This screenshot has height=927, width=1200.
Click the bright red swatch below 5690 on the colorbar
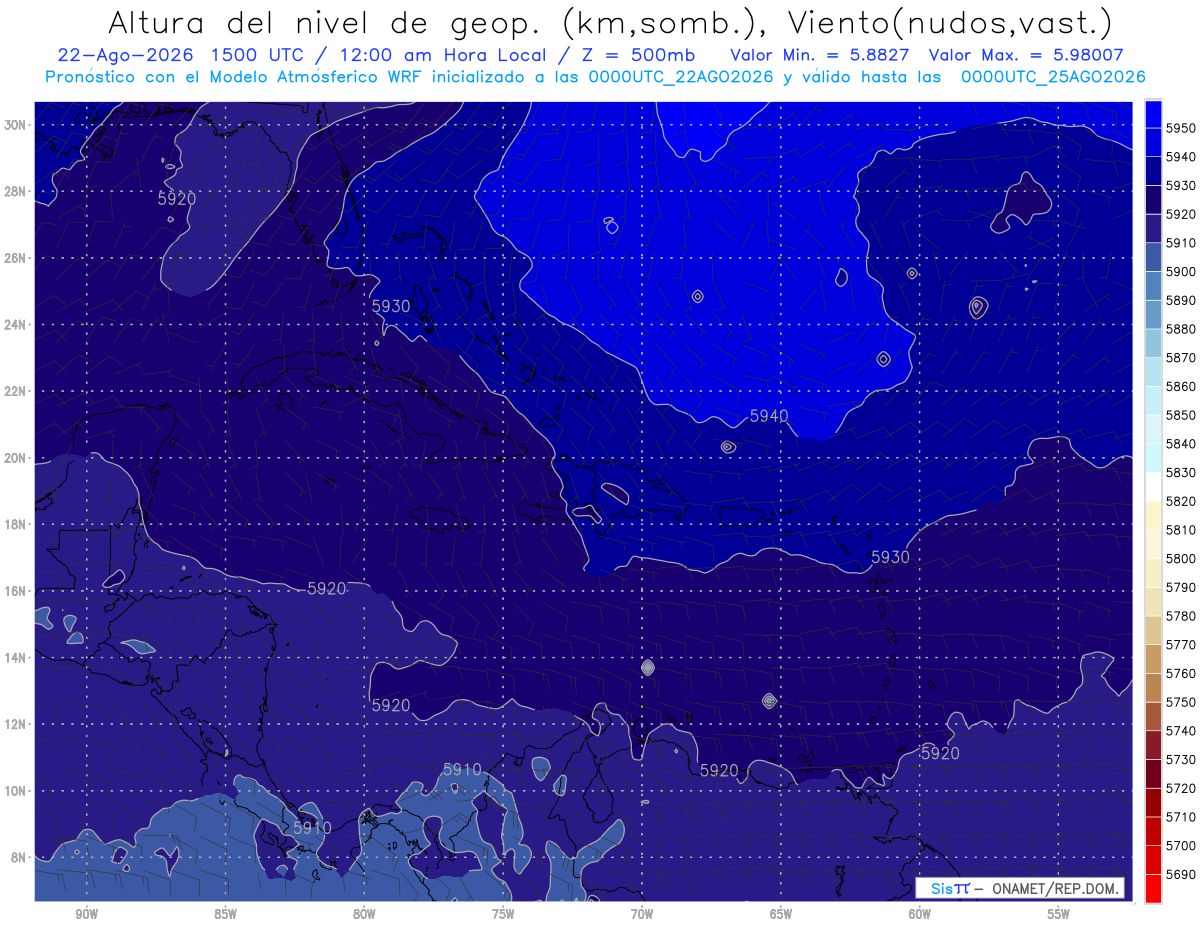point(1153,888)
